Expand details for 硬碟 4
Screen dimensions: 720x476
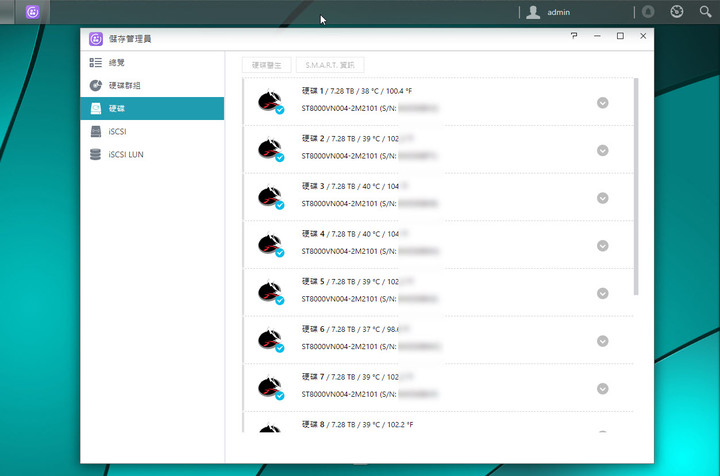[x=602, y=246]
